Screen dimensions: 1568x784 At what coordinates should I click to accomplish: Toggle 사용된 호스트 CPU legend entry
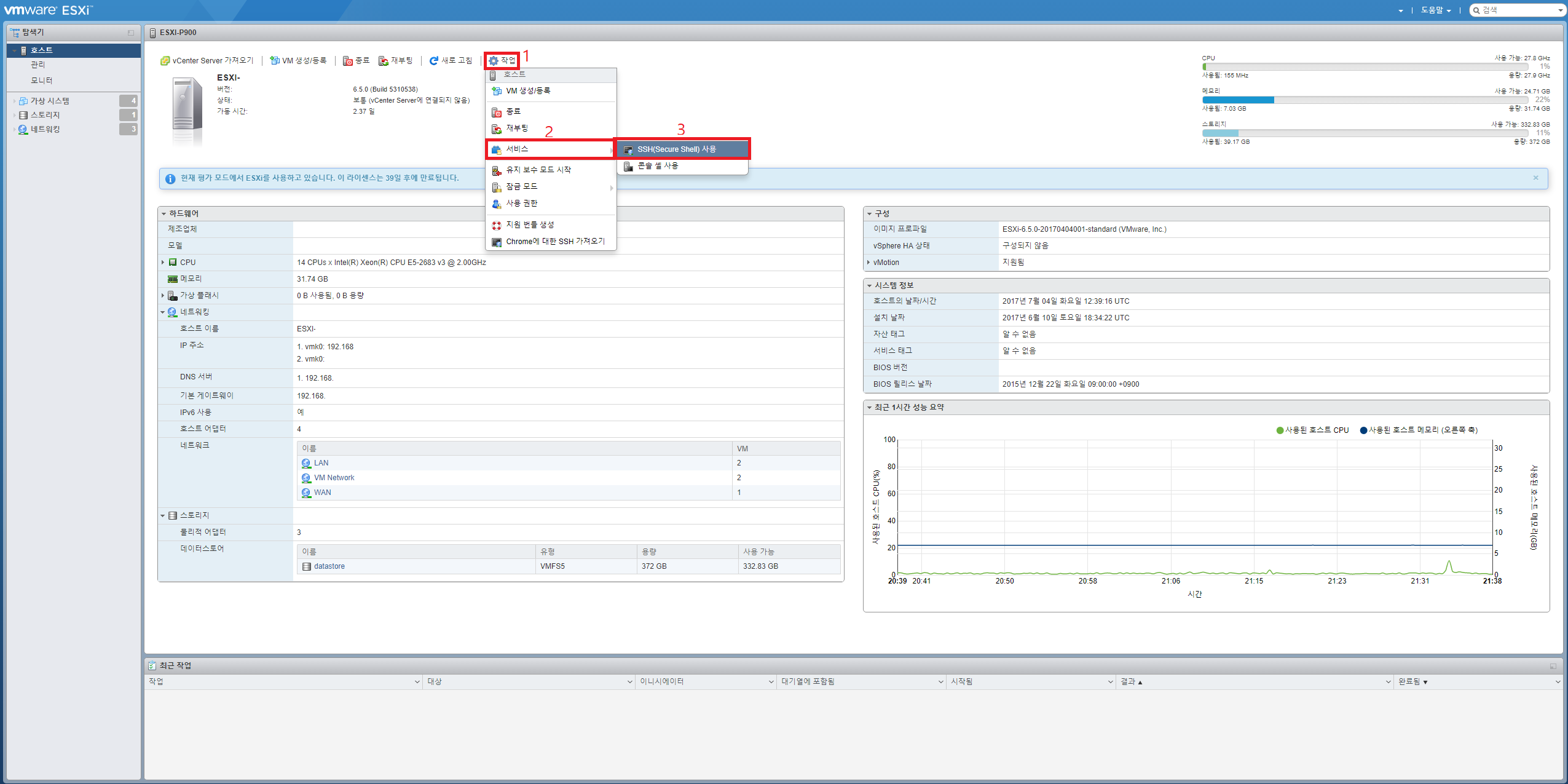[1312, 430]
